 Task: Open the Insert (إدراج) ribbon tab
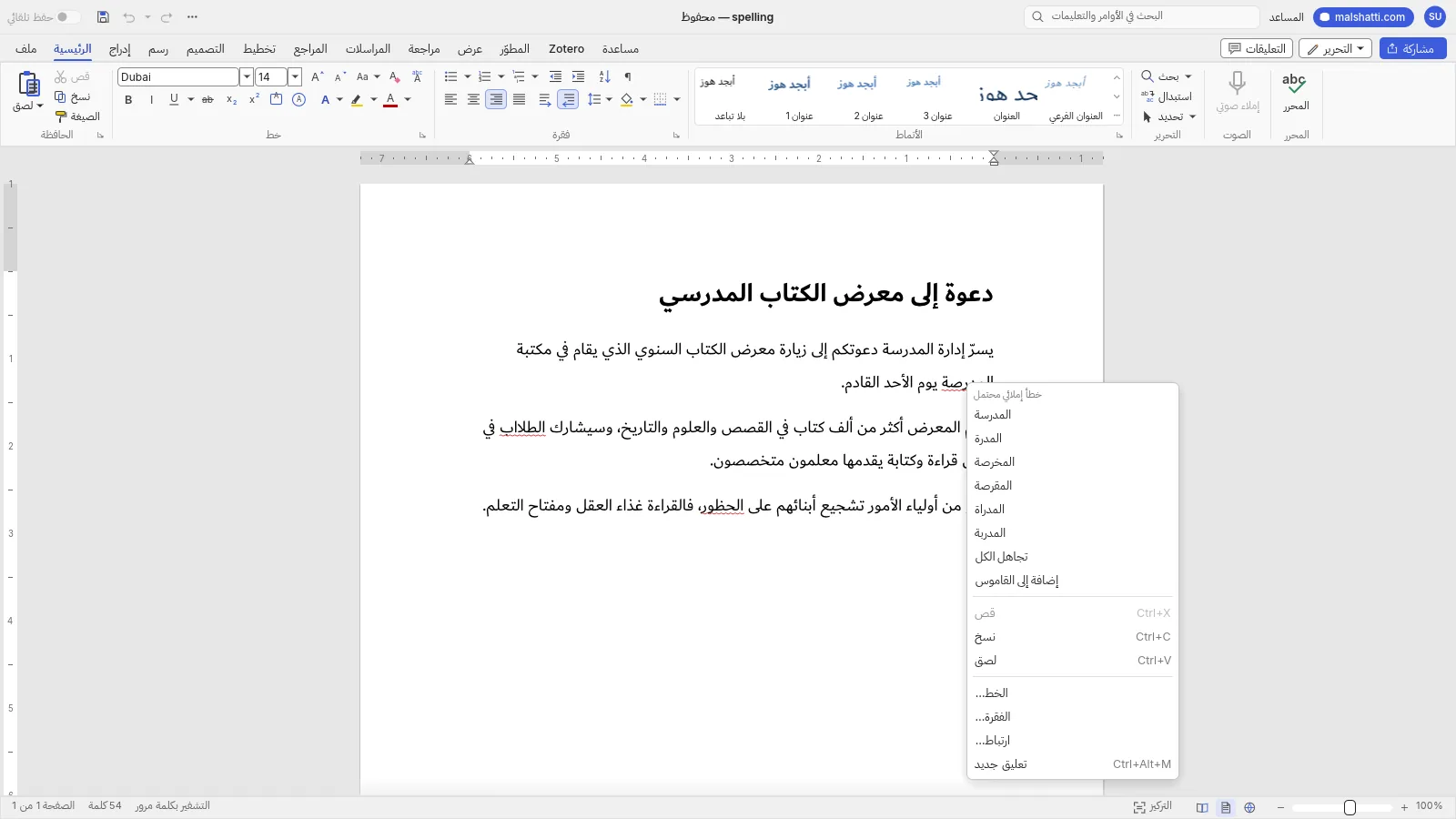pos(119,49)
